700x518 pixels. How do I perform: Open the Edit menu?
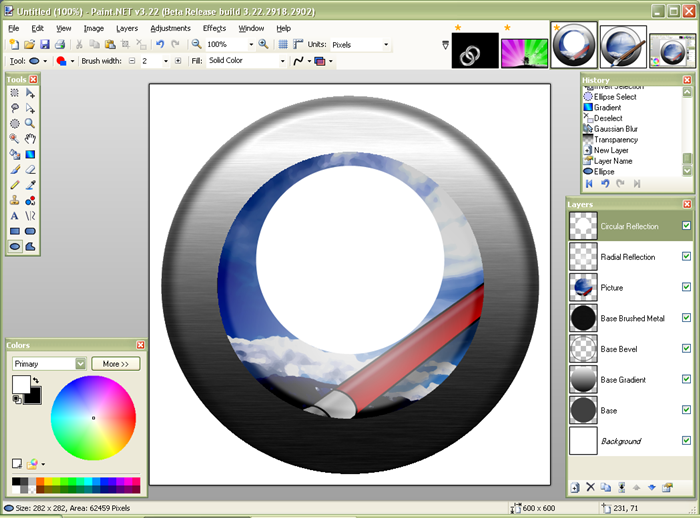click(38, 28)
